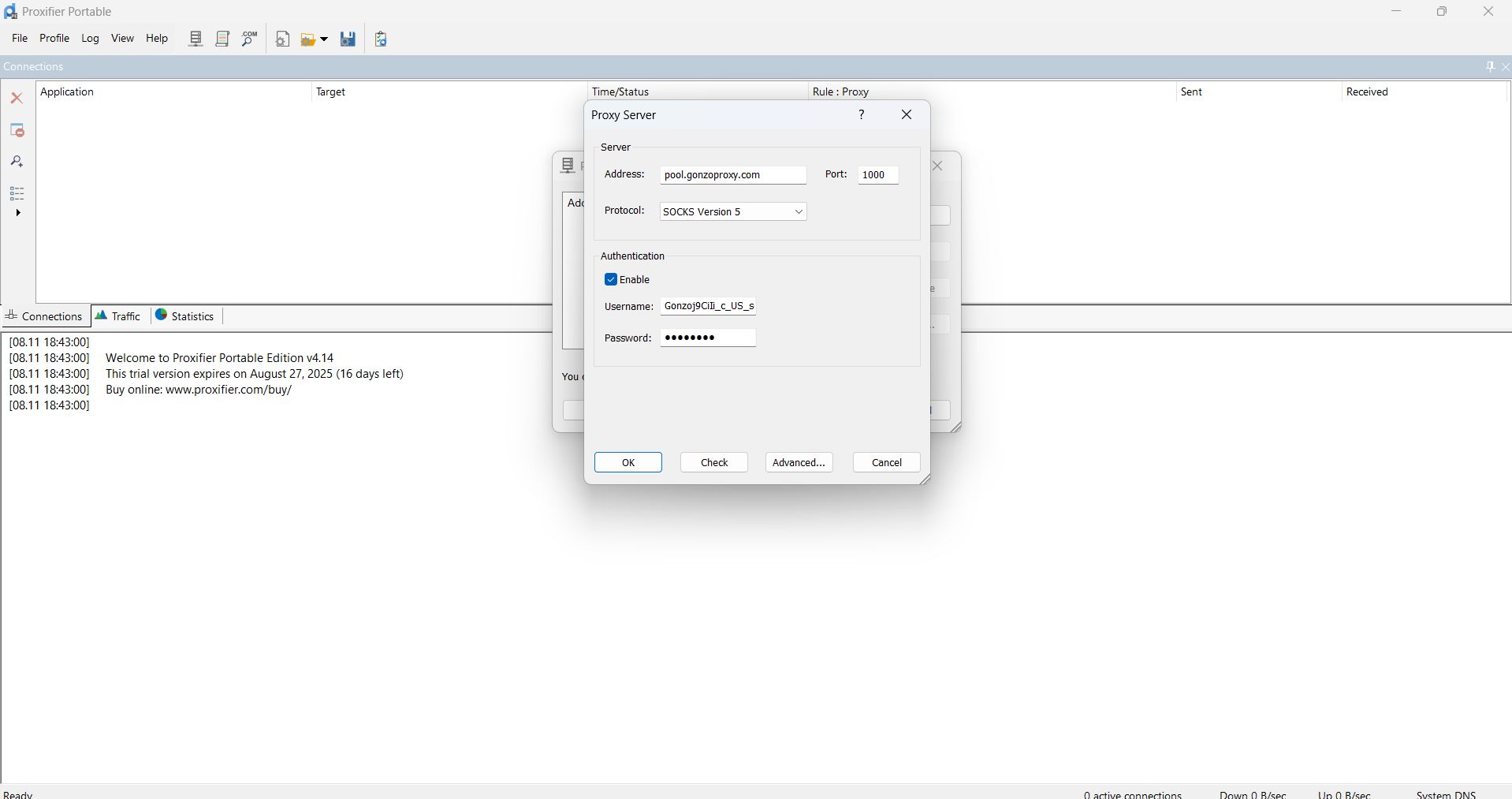Open Advanced proxy settings
The height and width of the screenshot is (799, 1512).
pos(799,462)
